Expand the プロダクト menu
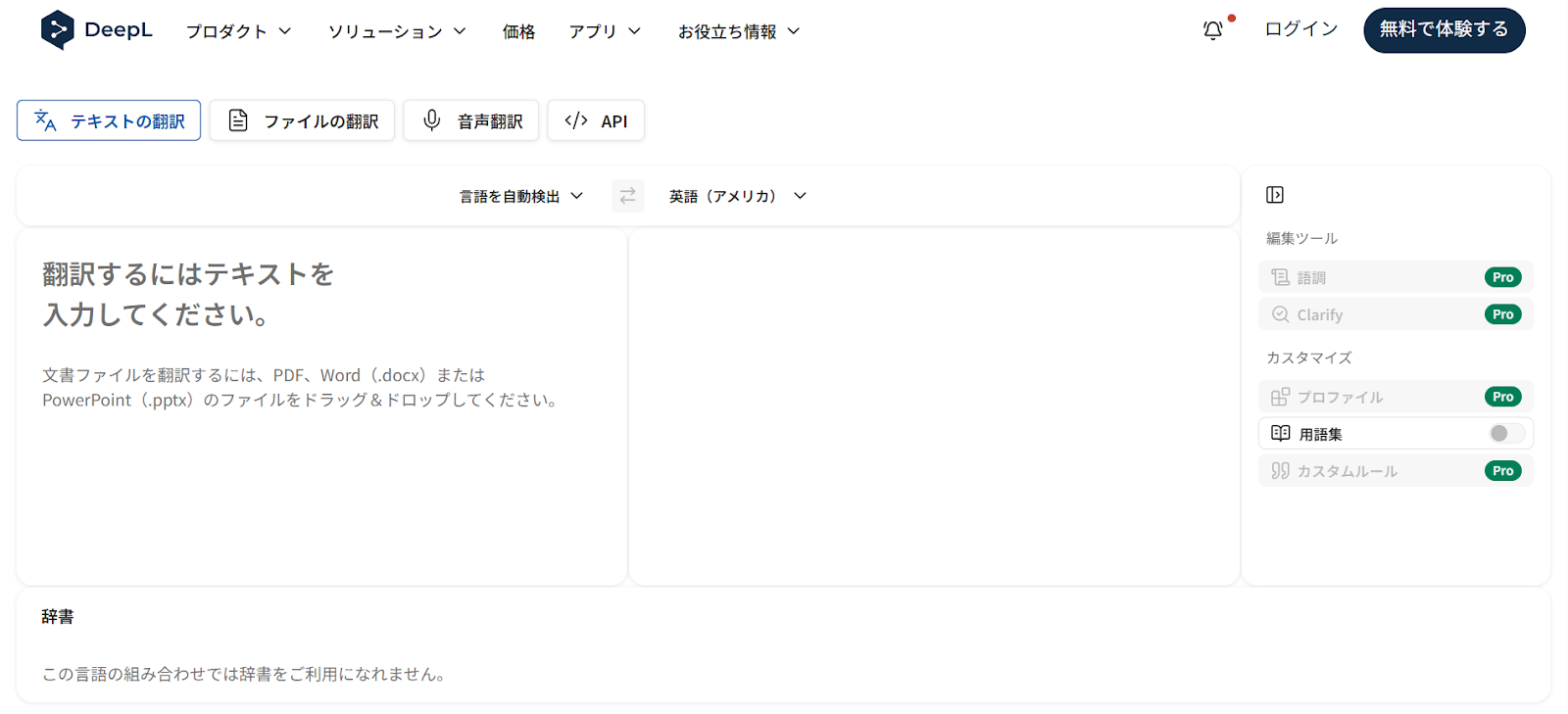 point(238,31)
